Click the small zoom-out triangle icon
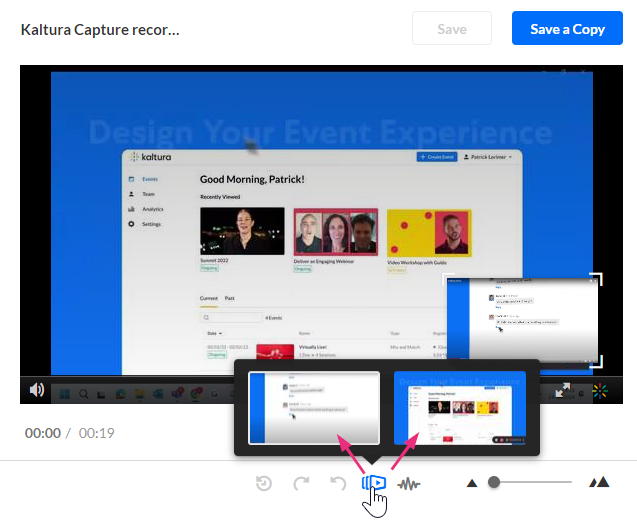637x529 pixels. coord(471,483)
